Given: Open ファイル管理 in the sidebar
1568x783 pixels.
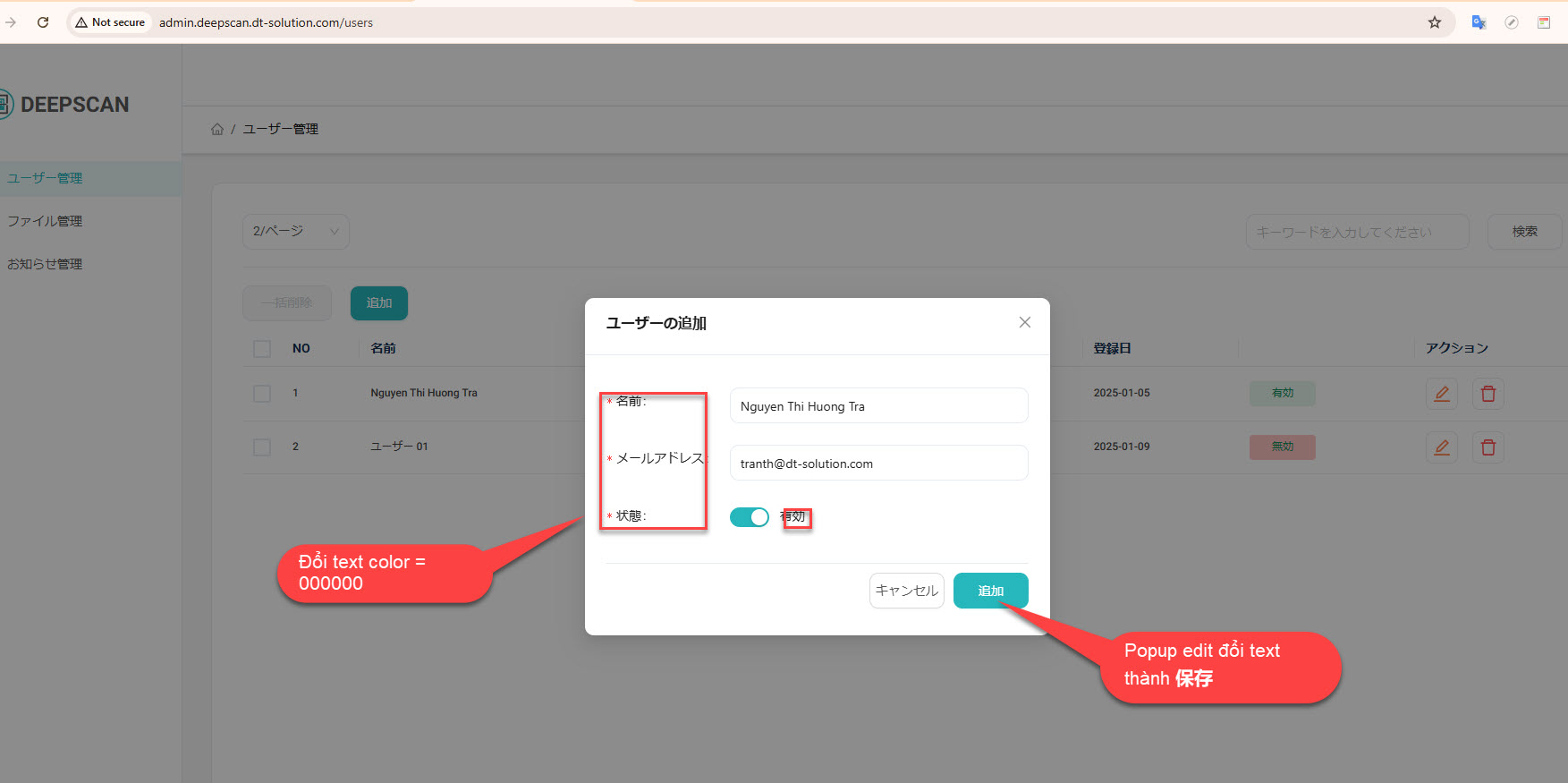Looking at the screenshot, I should pyautogui.click(x=45, y=221).
